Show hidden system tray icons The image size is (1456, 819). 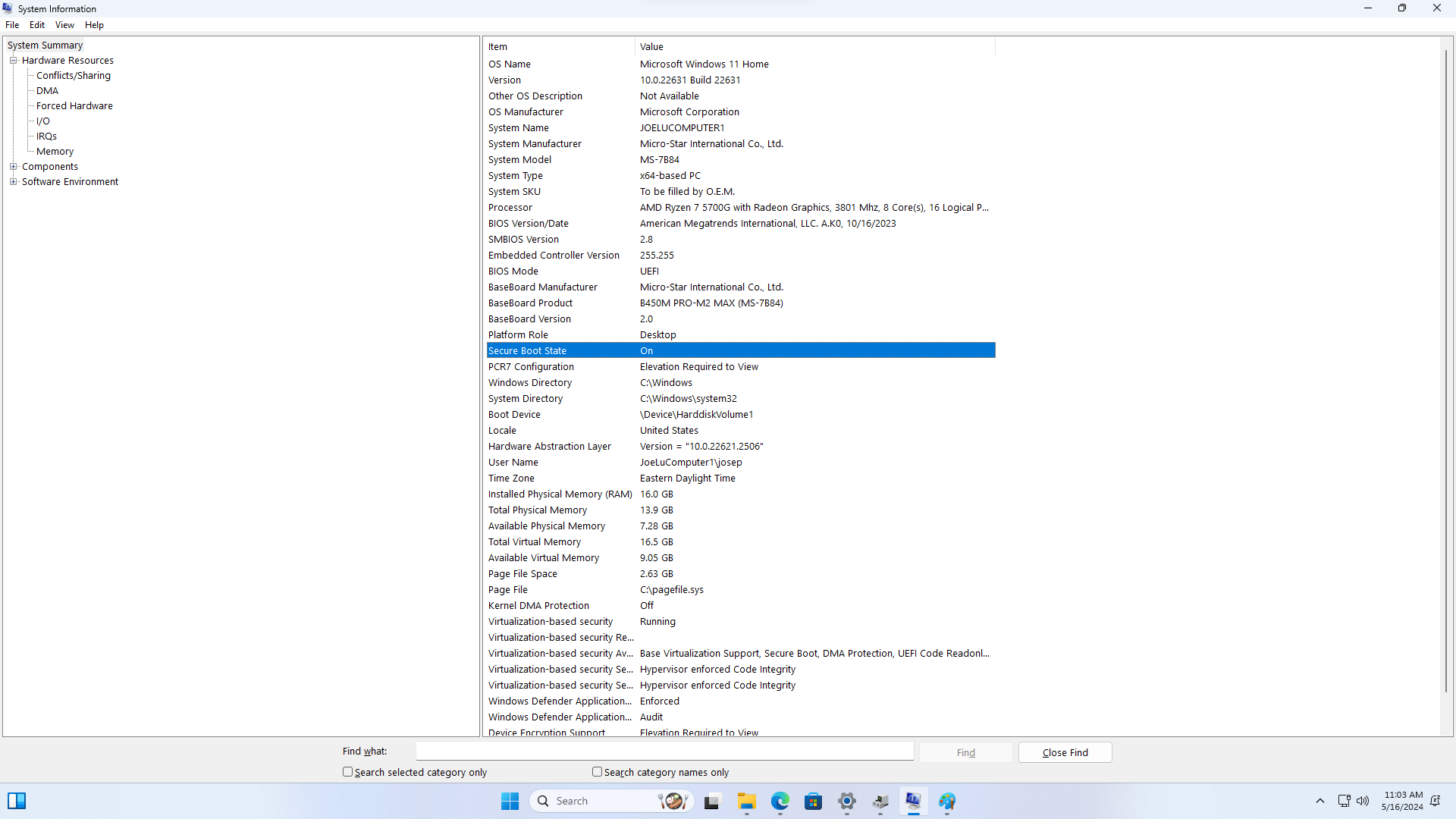point(1320,801)
